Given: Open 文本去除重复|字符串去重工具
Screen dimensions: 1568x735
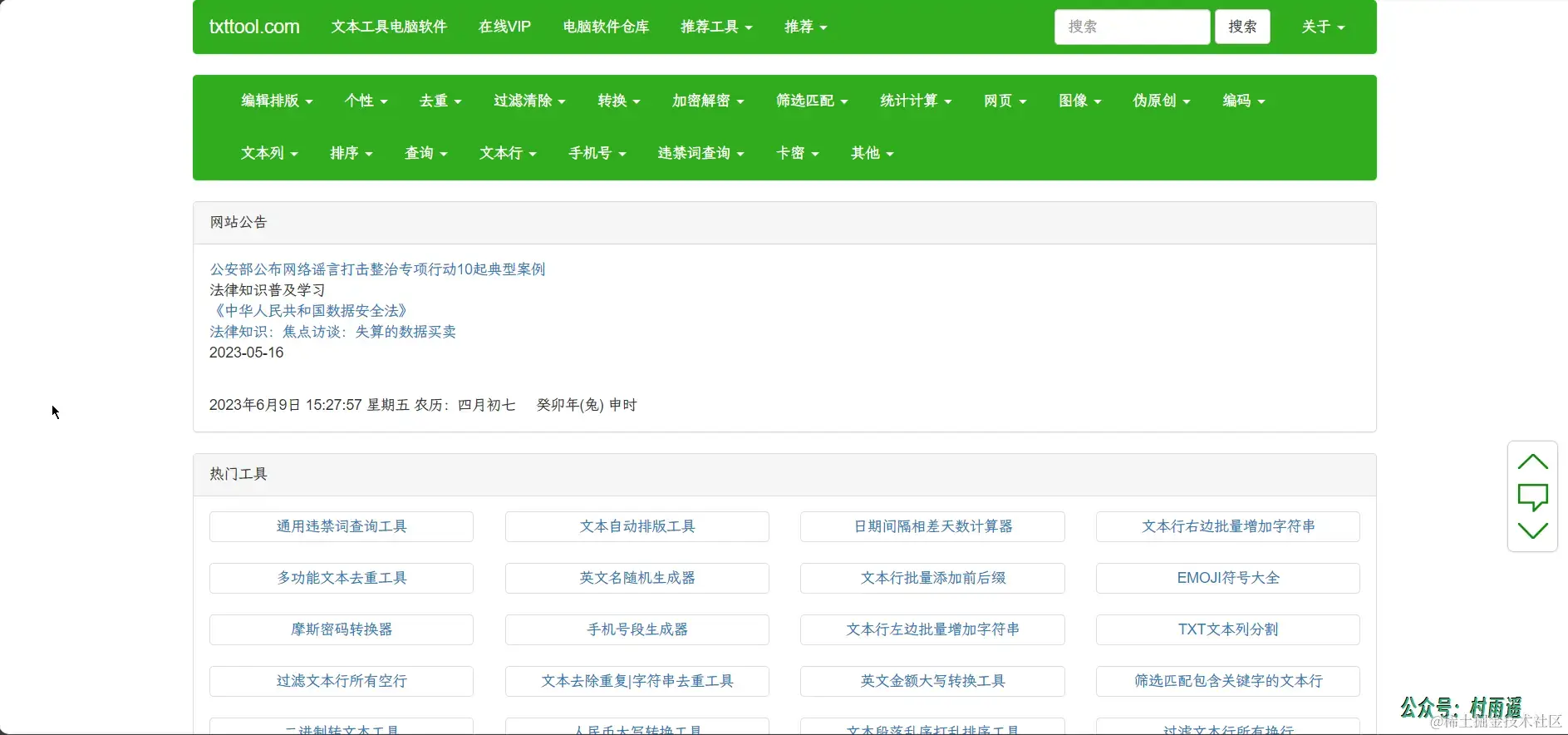Looking at the screenshot, I should pos(637,681).
